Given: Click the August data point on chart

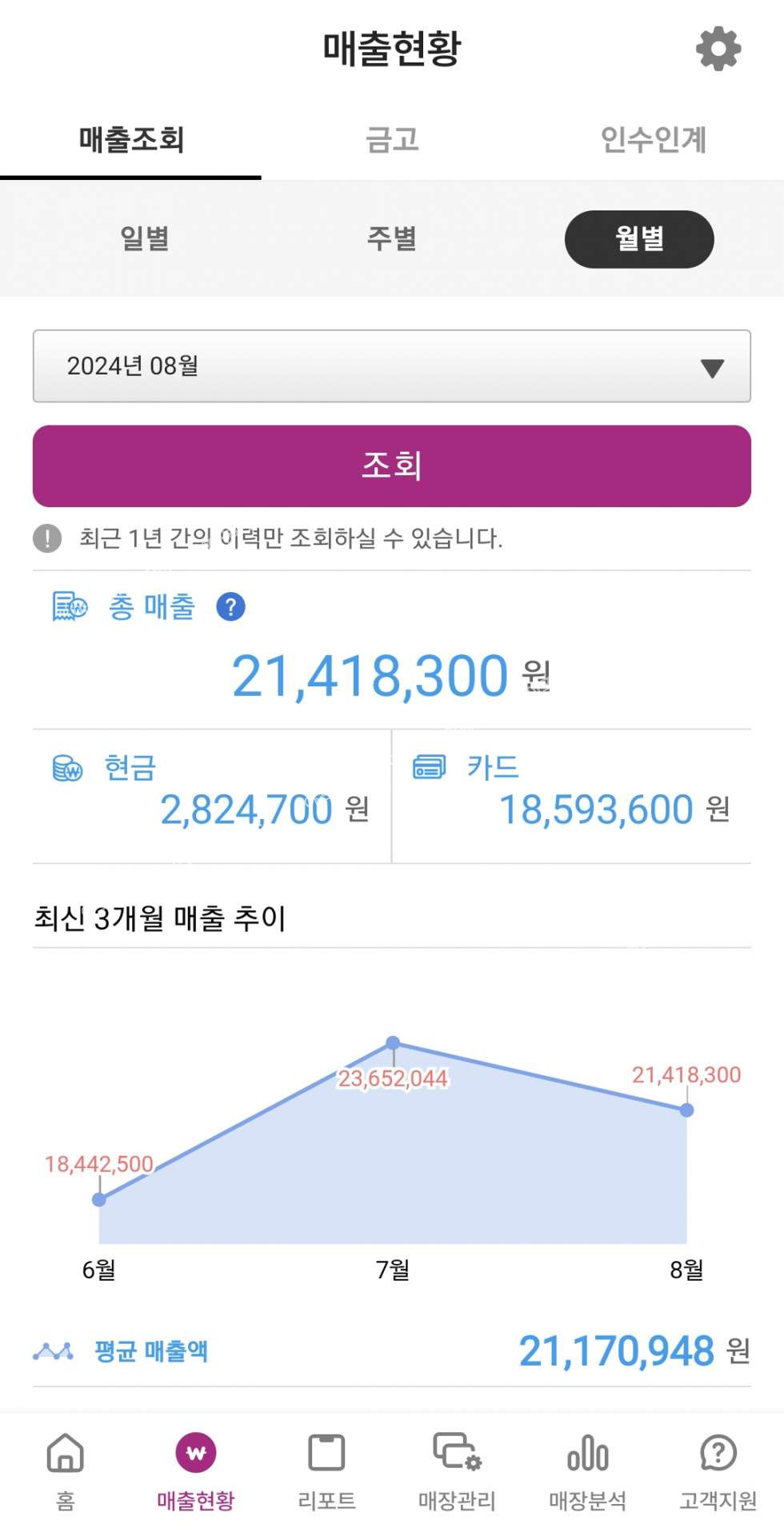Looking at the screenshot, I should (x=686, y=1110).
